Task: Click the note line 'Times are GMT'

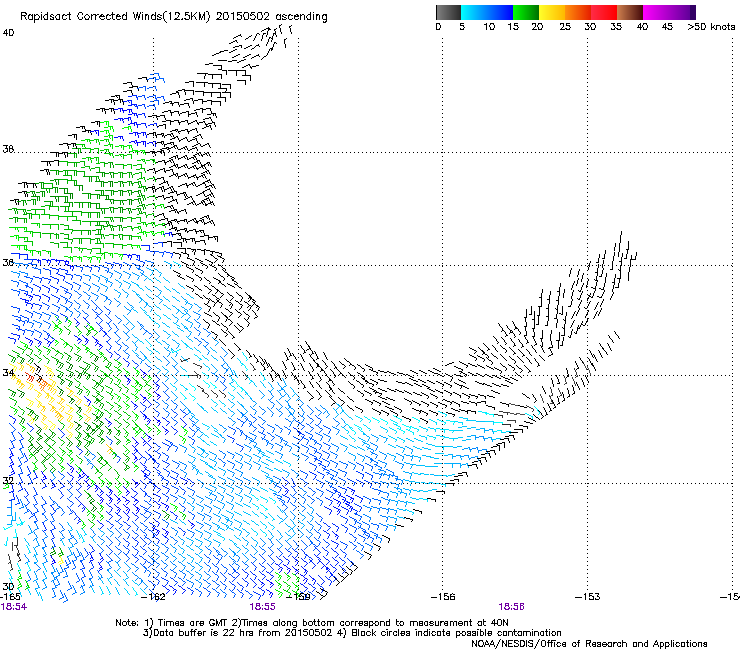Action: point(193,623)
